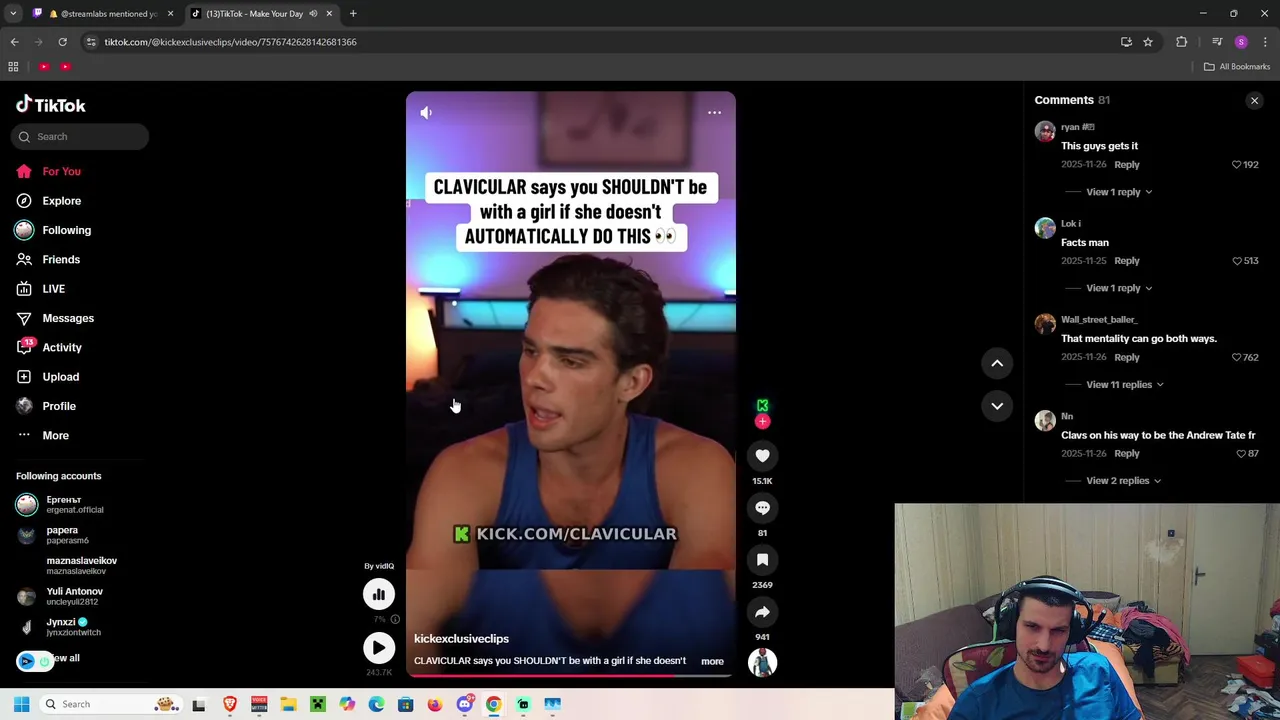Reply to 'Facts man' comment
This screenshot has height=720, width=1280.
coord(1126,261)
